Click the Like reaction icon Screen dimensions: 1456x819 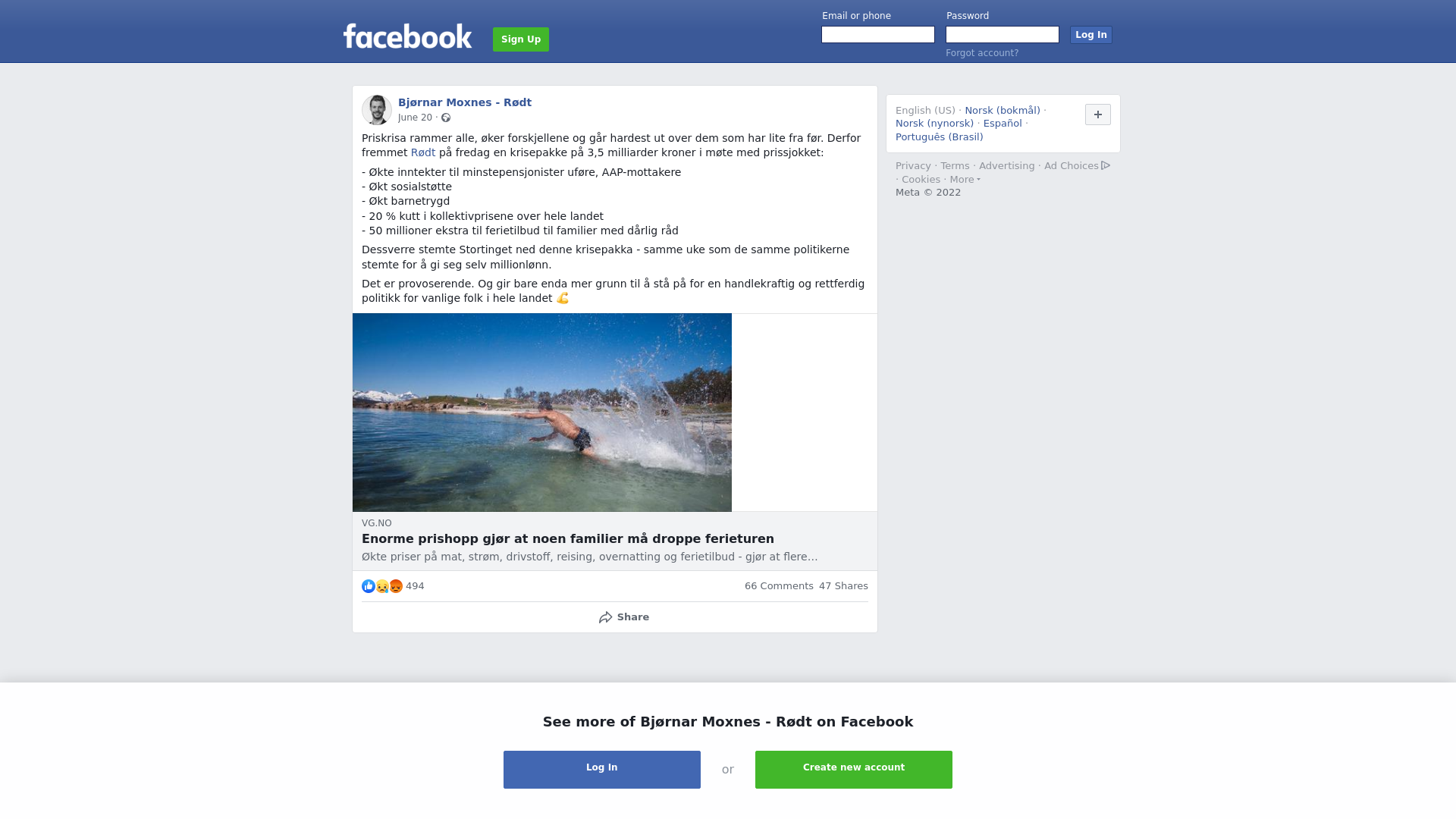[x=369, y=586]
